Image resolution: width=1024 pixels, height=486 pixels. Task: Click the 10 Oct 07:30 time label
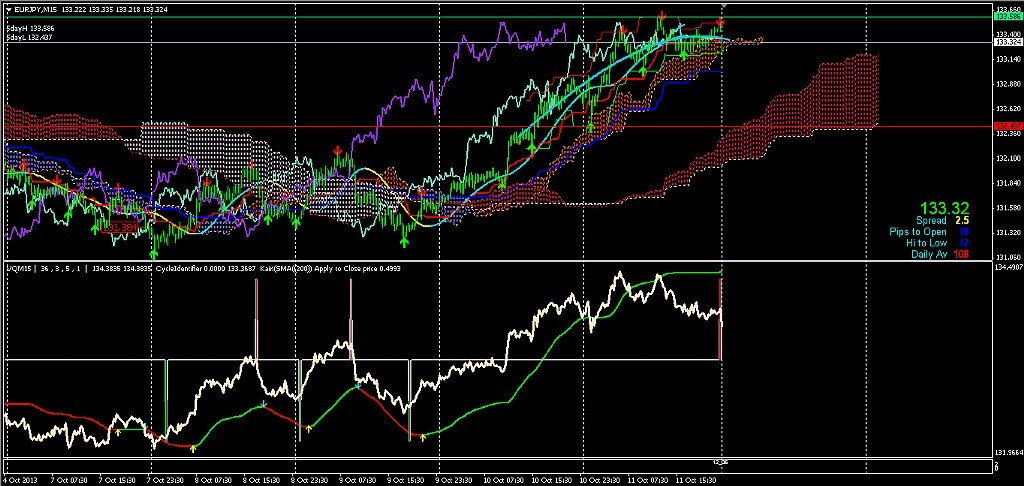coord(502,479)
